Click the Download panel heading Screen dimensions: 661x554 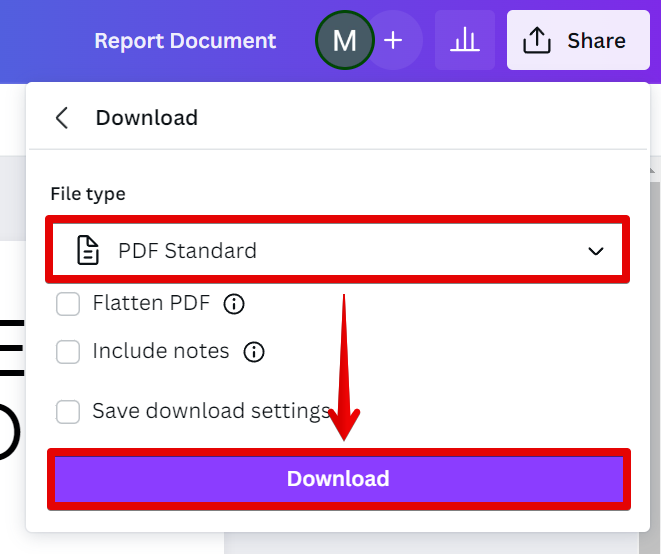pos(147,118)
